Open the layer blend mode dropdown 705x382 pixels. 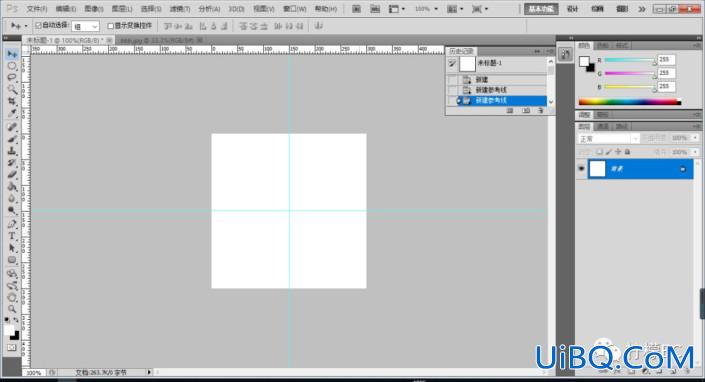(x=608, y=138)
